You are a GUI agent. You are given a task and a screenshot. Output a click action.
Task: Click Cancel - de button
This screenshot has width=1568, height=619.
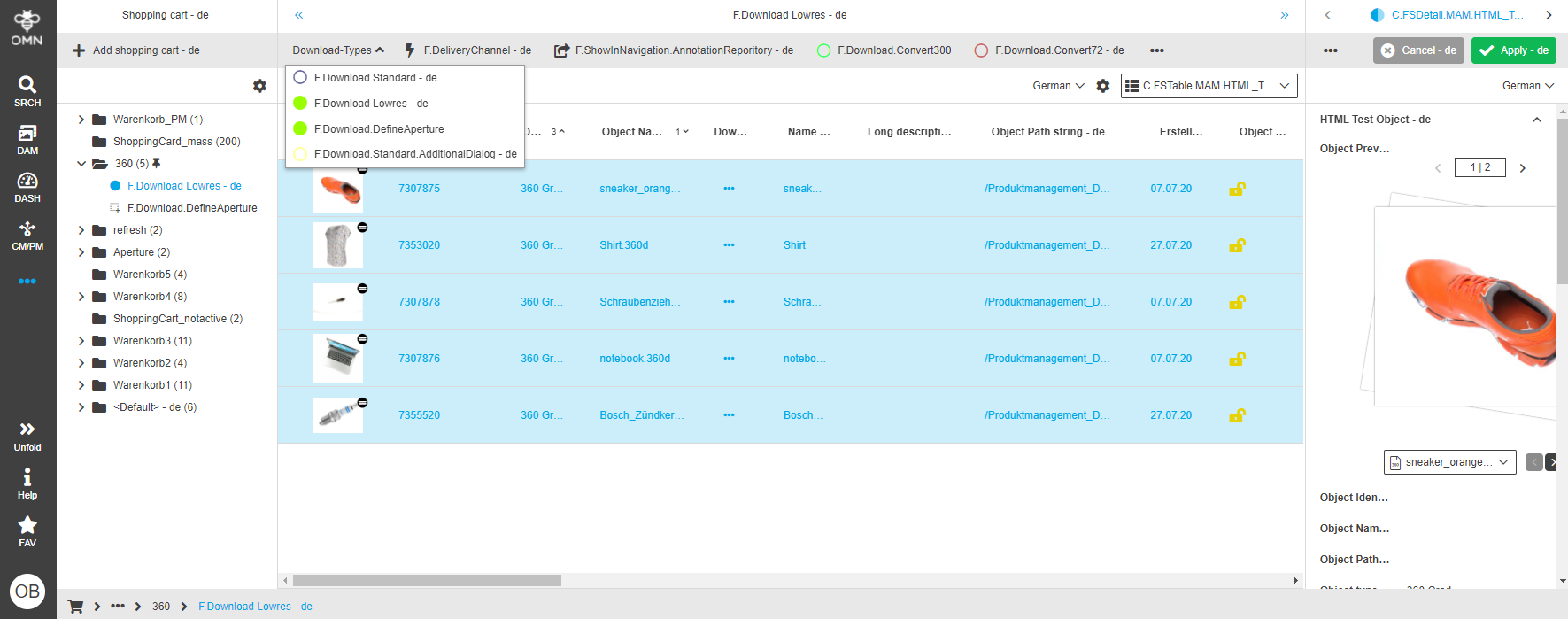(x=1418, y=50)
